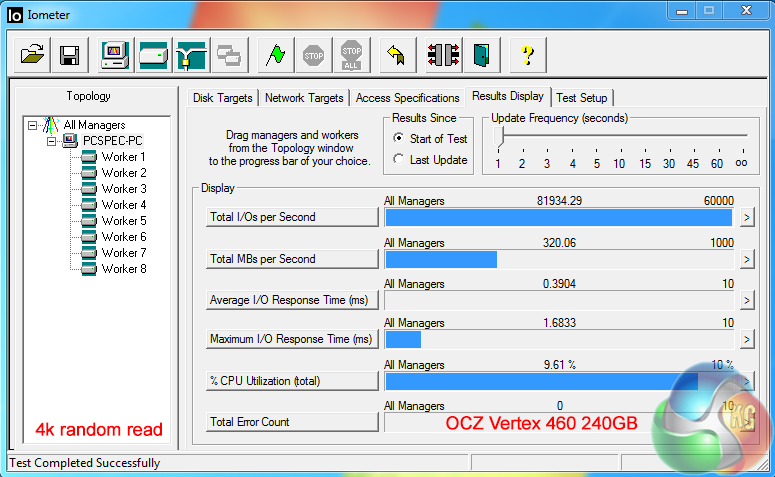
Task: Click the 1.6833 maximum response value
Action: click(559, 323)
